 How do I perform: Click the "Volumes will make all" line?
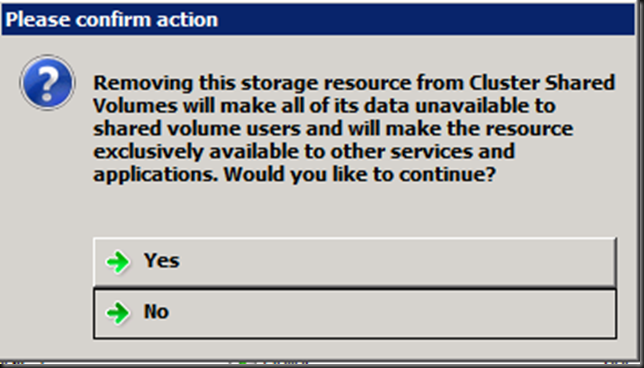click(324, 106)
